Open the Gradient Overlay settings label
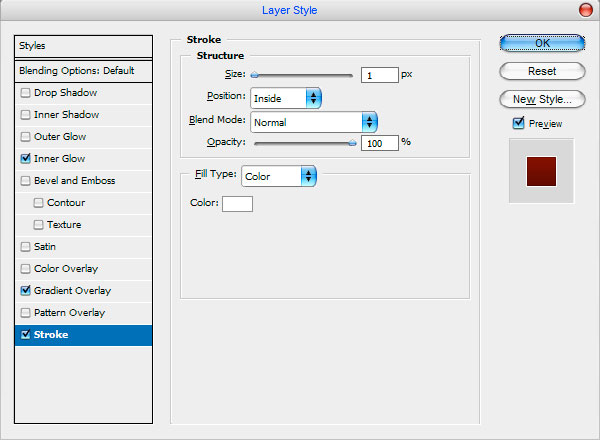This screenshot has width=600, height=440. coord(72,290)
